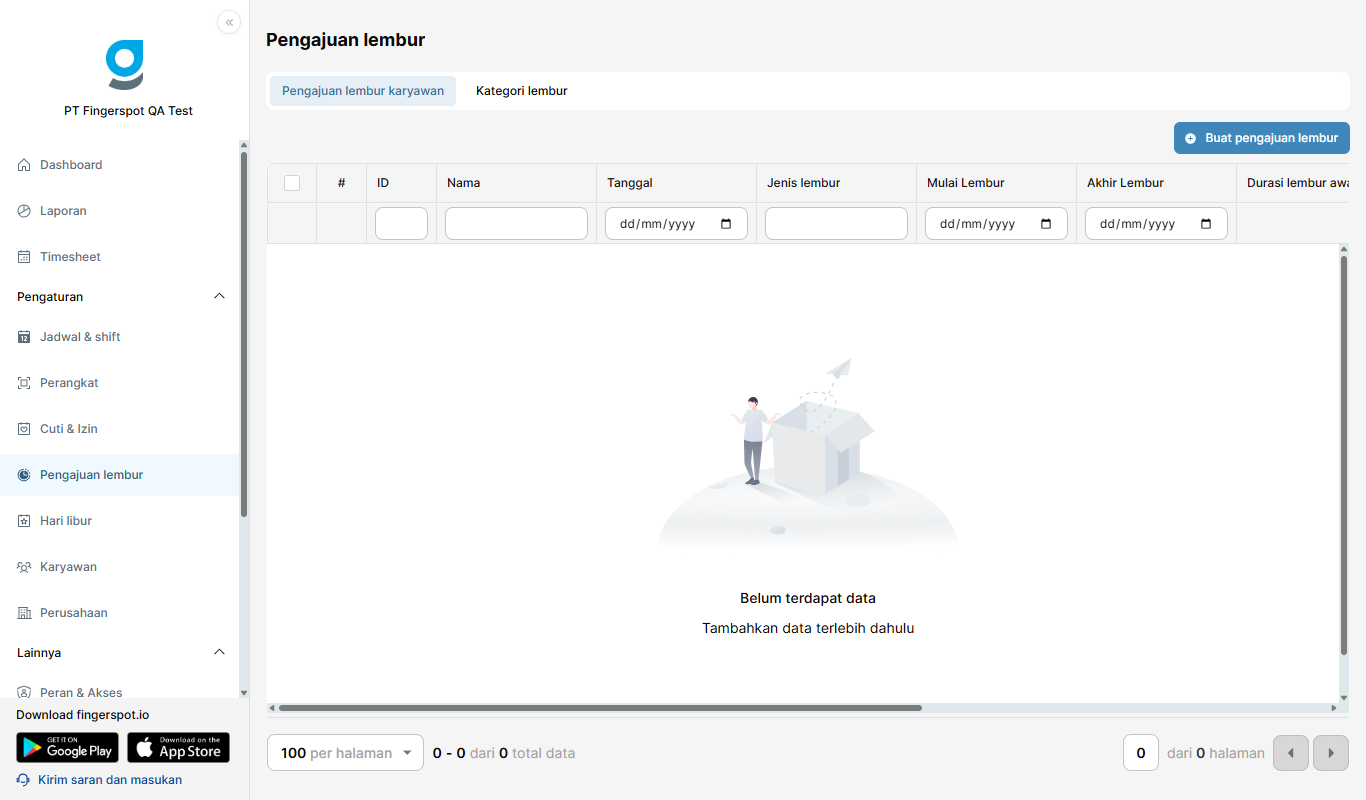The height and width of the screenshot is (800, 1366).
Task: Open Get it on Google Play badge
Action: tap(67, 748)
